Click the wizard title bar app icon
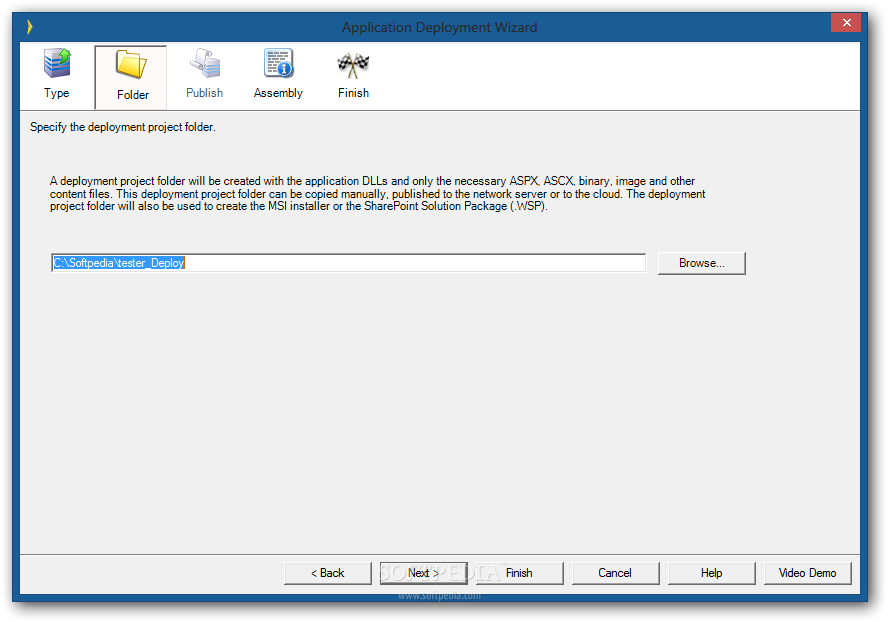 coord(29,27)
